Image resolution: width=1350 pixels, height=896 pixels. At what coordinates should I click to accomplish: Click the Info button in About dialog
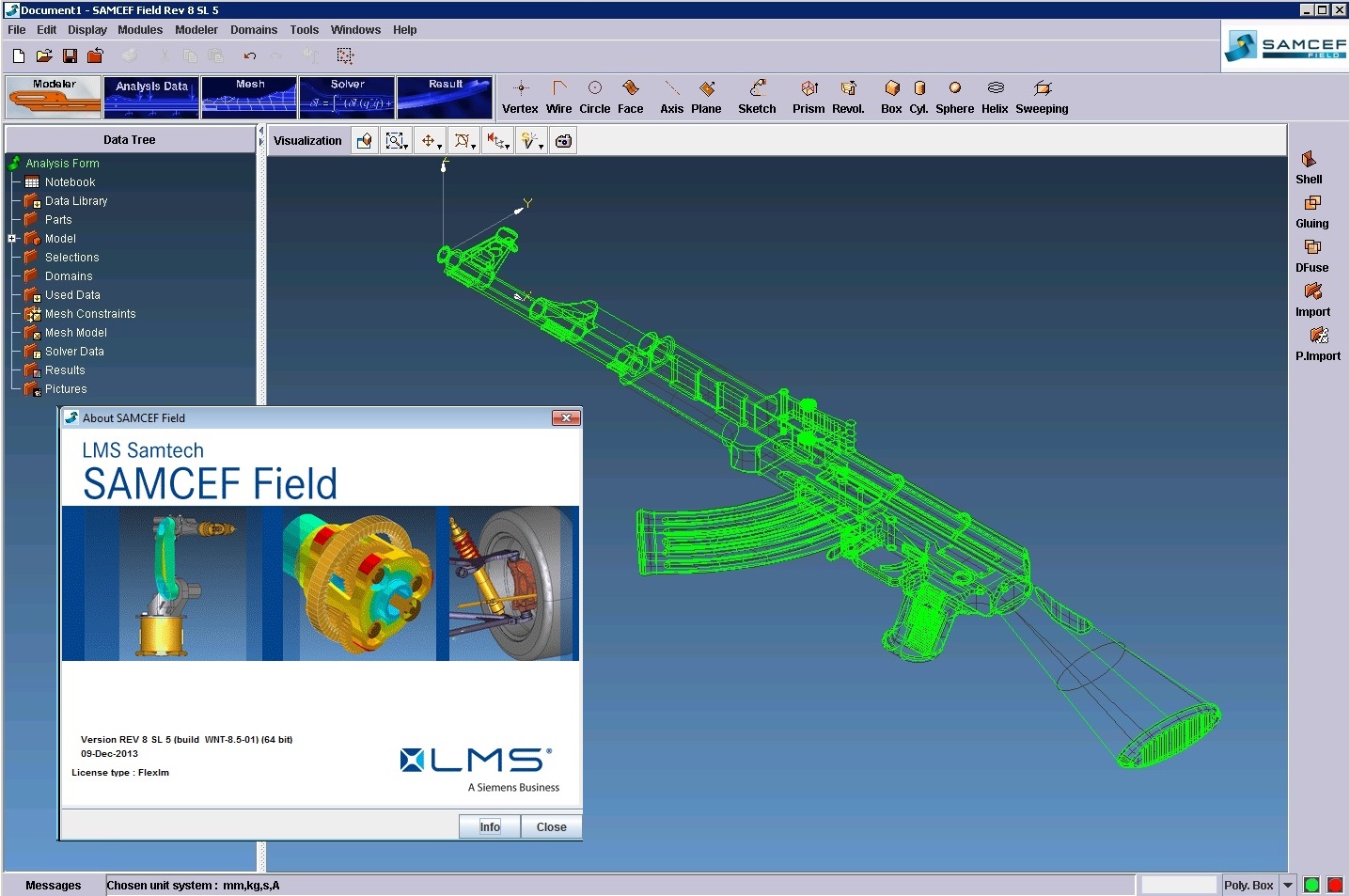[x=490, y=827]
